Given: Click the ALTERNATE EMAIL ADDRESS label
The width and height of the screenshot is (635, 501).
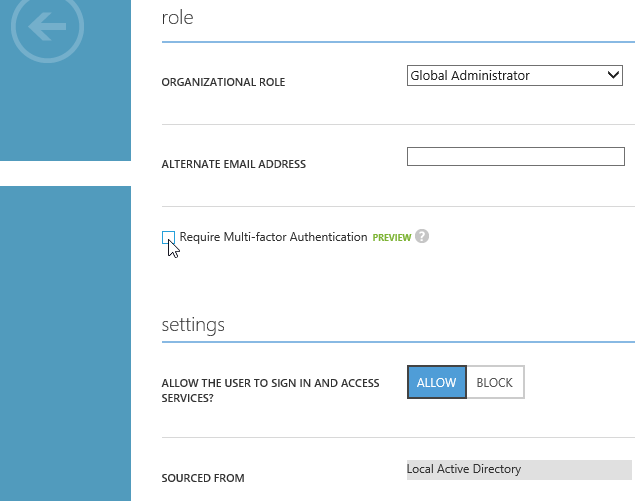Looking at the screenshot, I should point(233,164).
